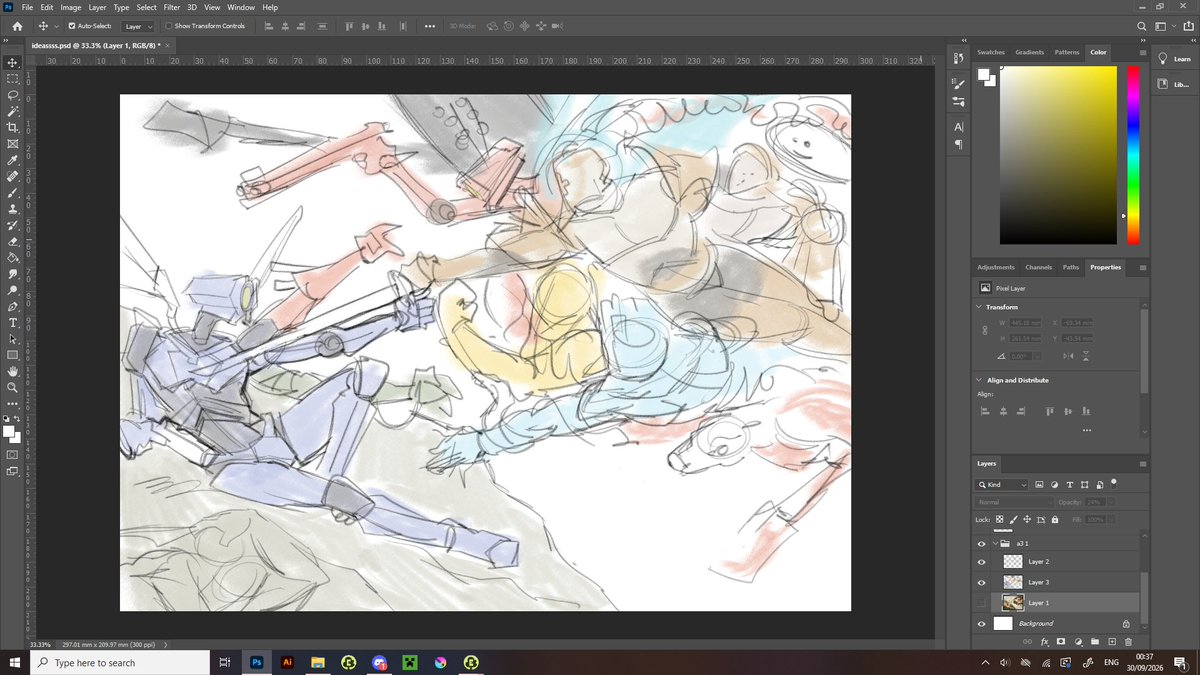Select the Magic Wand tool
The height and width of the screenshot is (675, 1200).
13,111
